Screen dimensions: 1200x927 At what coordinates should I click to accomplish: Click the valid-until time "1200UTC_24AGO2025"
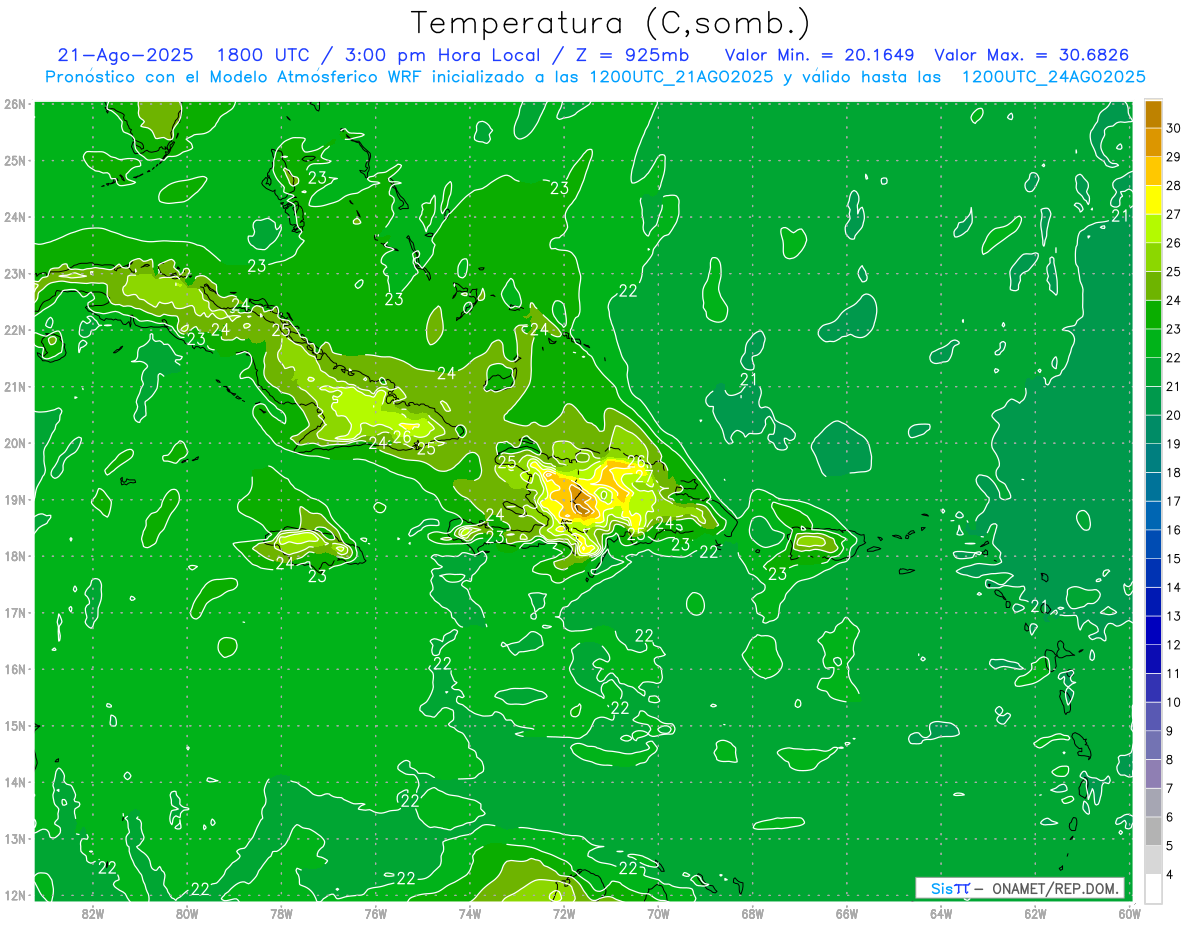coord(1053,77)
